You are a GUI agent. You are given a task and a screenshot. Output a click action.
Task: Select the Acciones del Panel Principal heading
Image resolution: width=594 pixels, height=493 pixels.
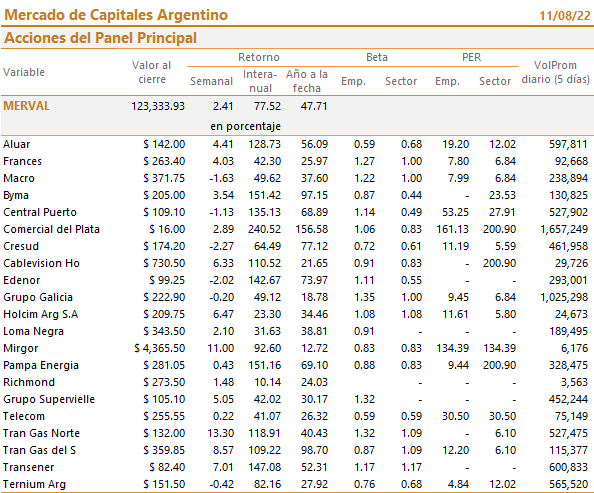point(100,38)
